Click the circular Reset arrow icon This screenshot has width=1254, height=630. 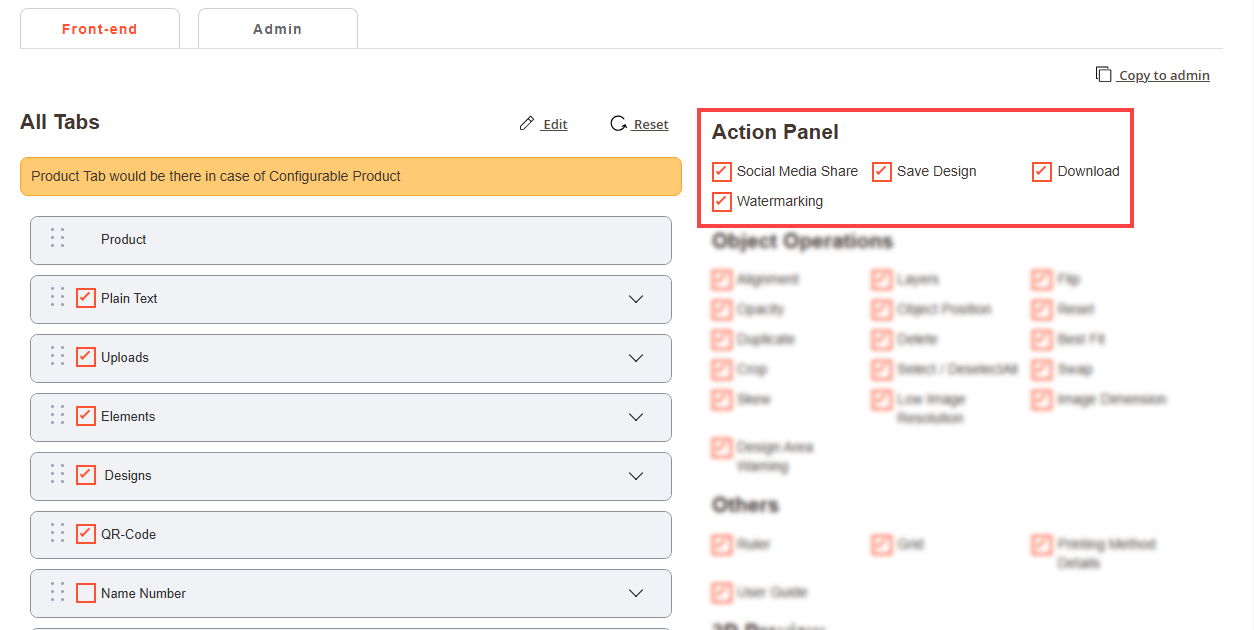click(618, 124)
